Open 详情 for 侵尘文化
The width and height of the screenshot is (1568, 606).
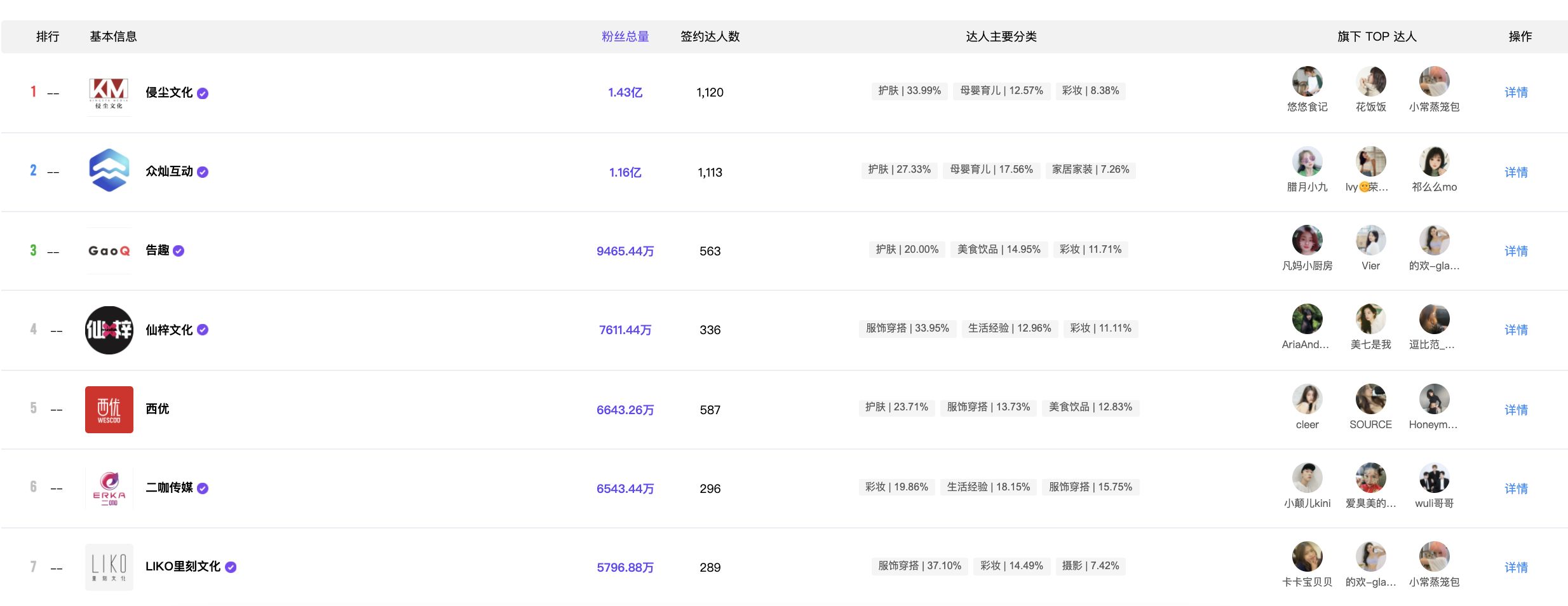1516,93
